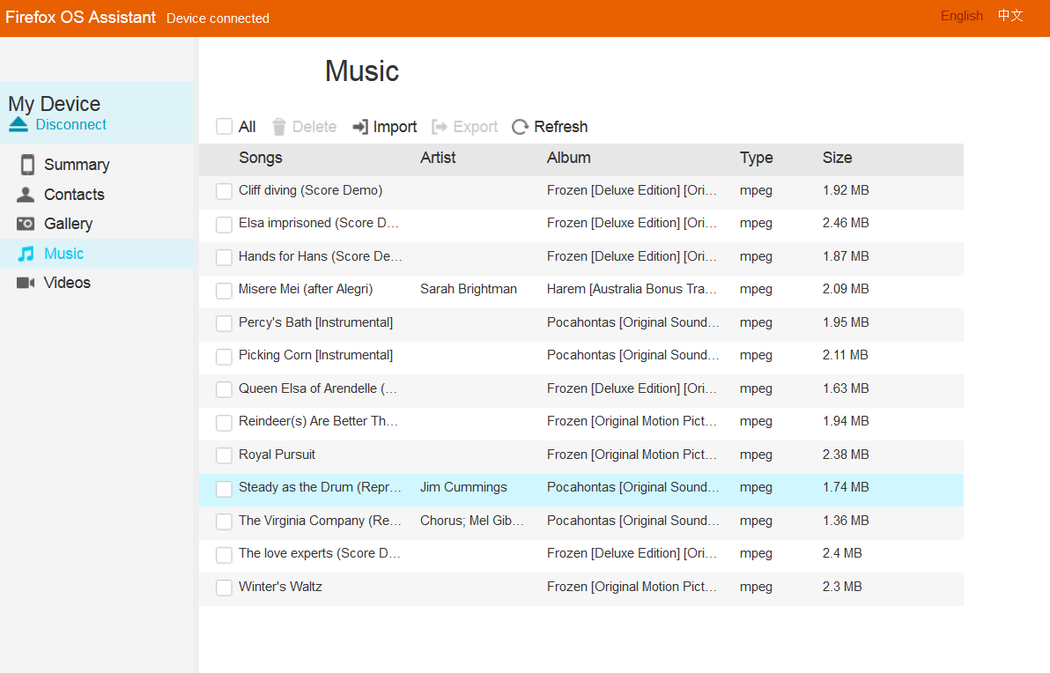Click the Artist column header
1050x673 pixels.
438,158
